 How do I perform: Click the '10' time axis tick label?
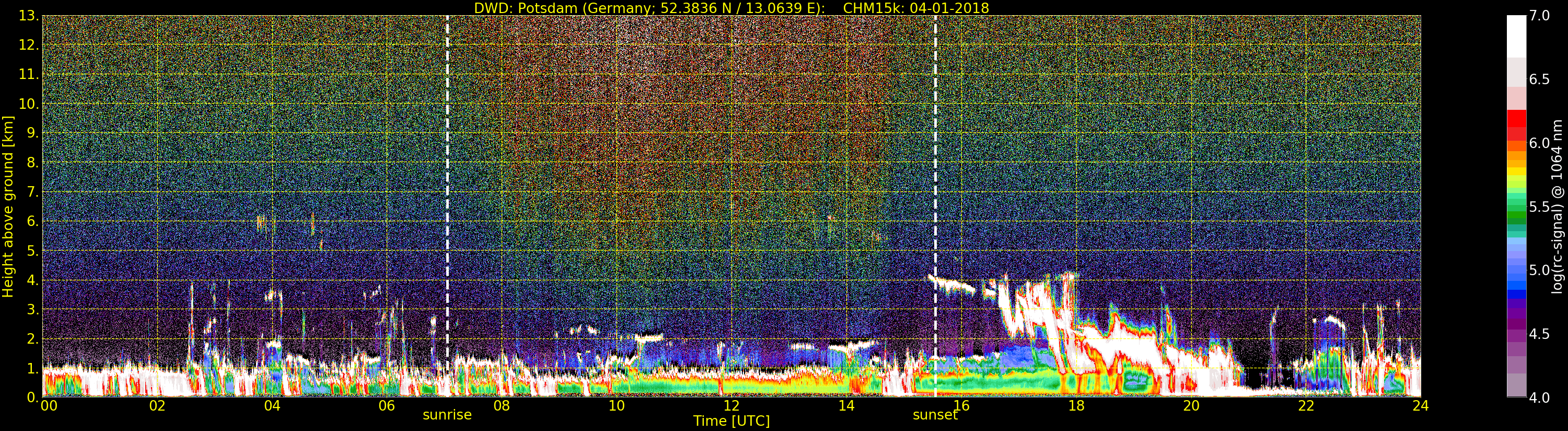point(617,406)
